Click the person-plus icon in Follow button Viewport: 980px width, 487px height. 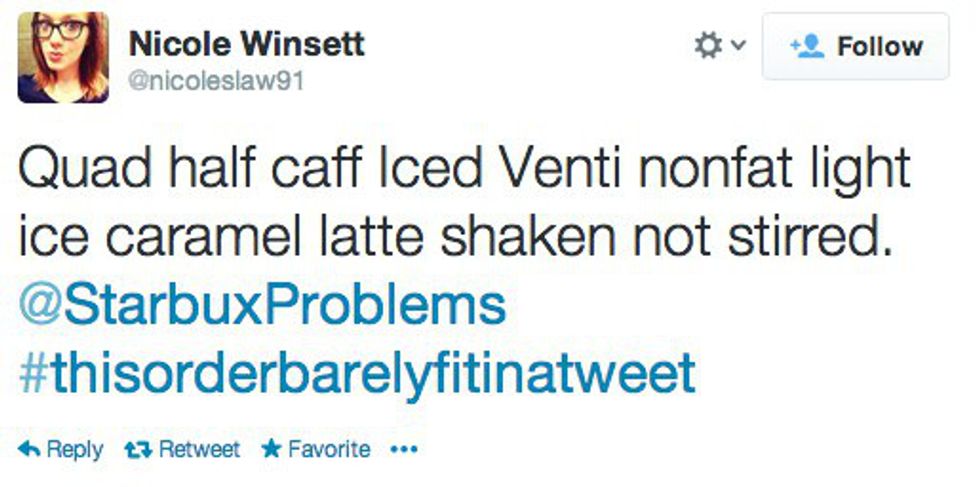(x=807, y=46)
